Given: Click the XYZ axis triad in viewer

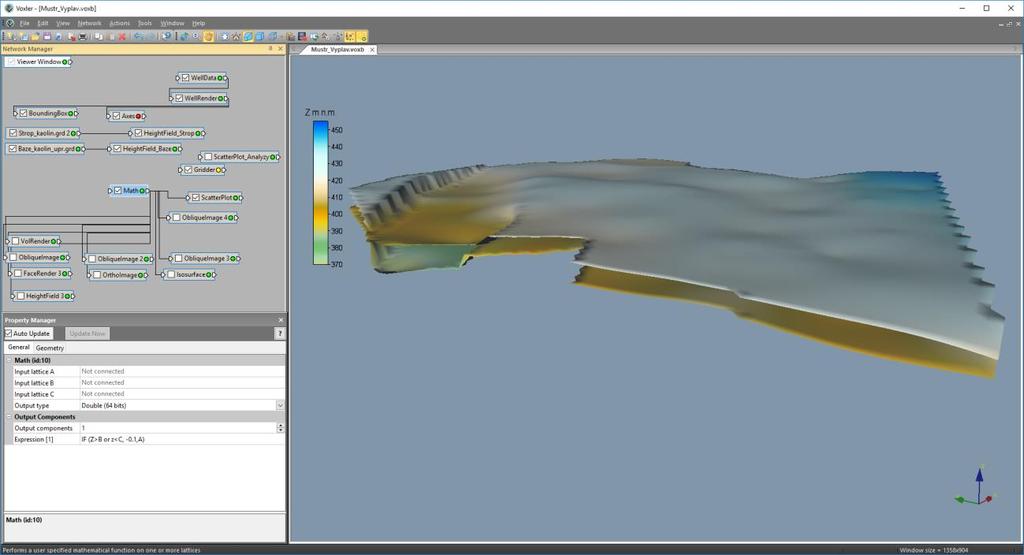Looking at the screenshot, I should click(x=976, y=487).
